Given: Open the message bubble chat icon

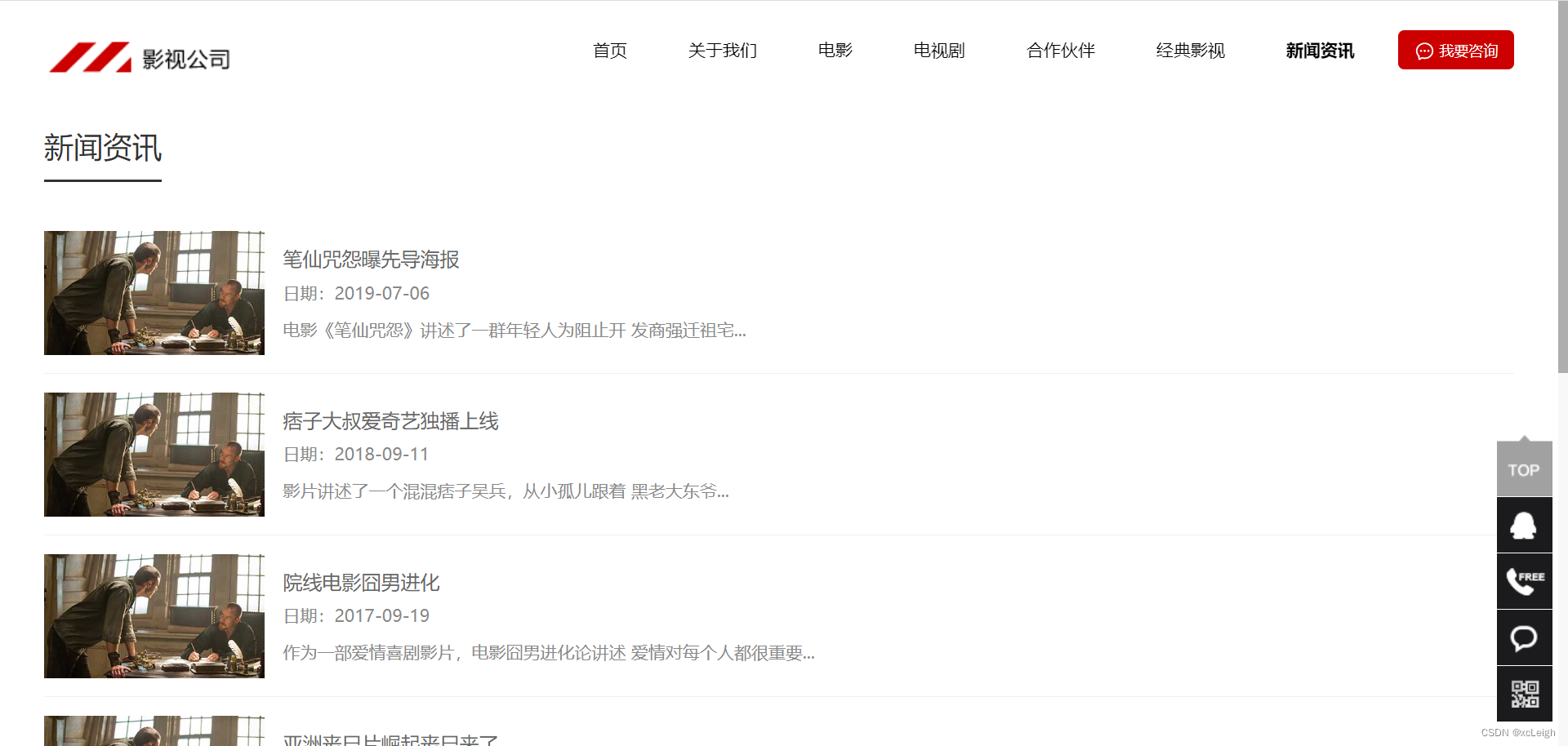Looking at the screenshot, I should (1525, 637).
